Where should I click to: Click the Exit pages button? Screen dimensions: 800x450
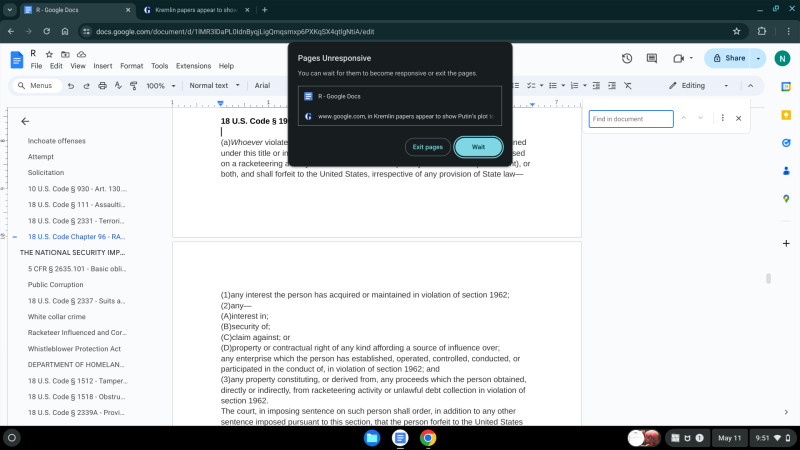click(x=428, y=147)
